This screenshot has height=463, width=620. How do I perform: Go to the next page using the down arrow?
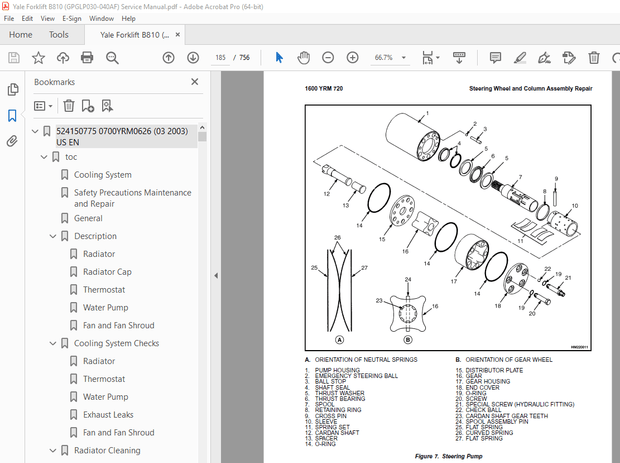click(x=192, y=58)
